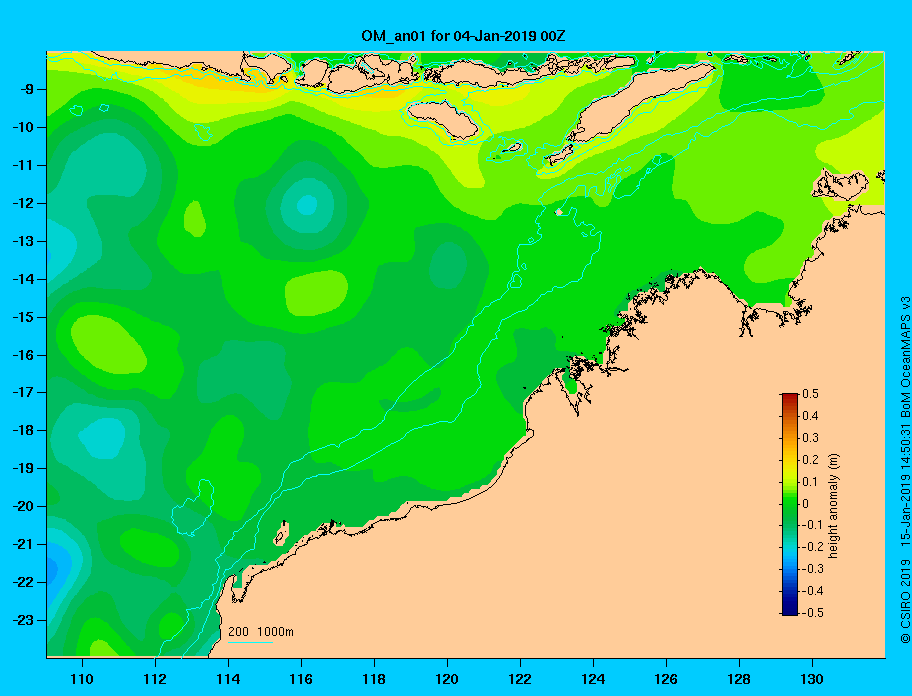Click latitude label -15 on left axis
Screen dimensions: 912x696
tap(22, 317)
